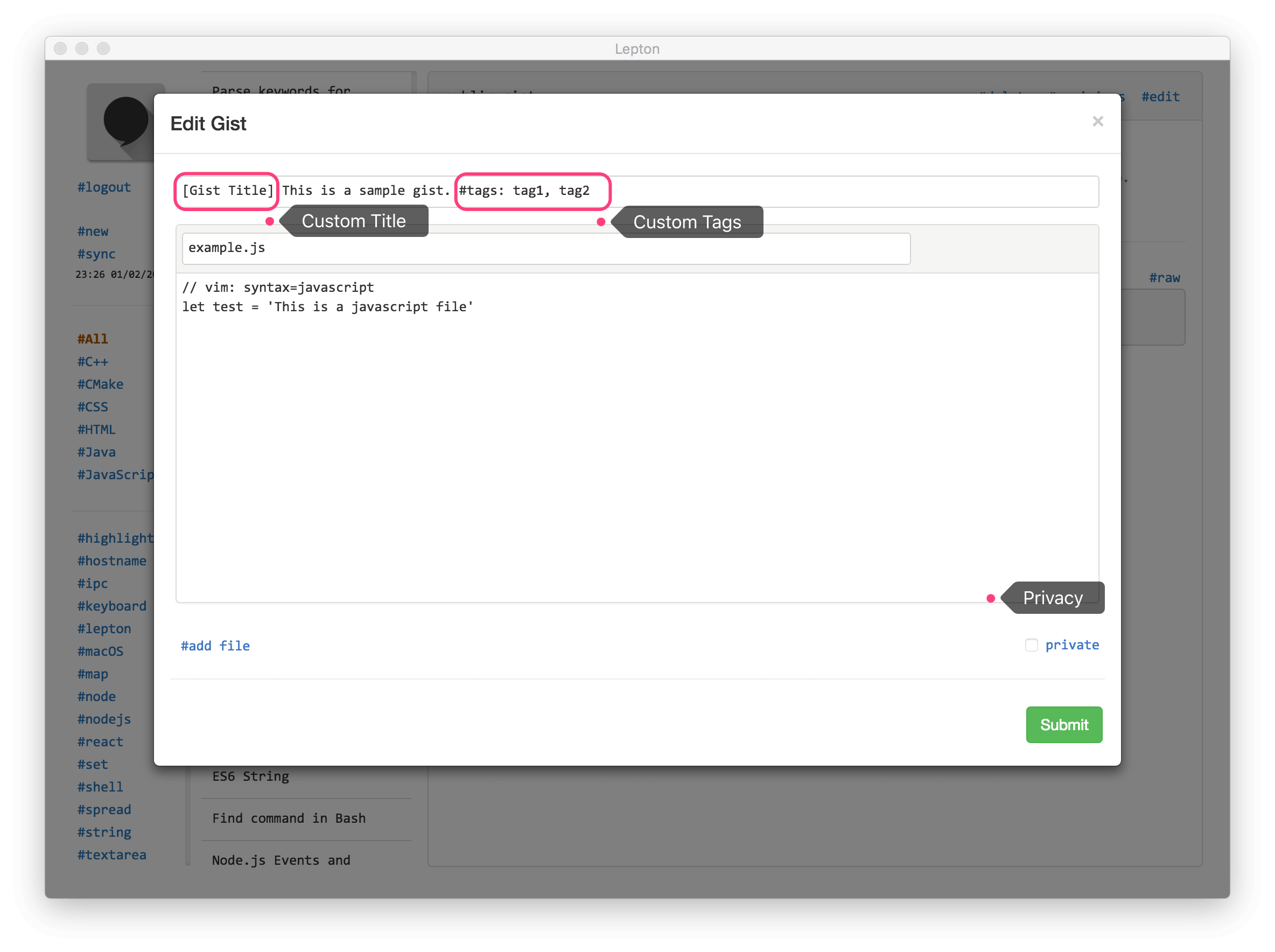1275x952 pixels.
Task: Open the Find command in Bash gist
Action: [x=289, y=818]
